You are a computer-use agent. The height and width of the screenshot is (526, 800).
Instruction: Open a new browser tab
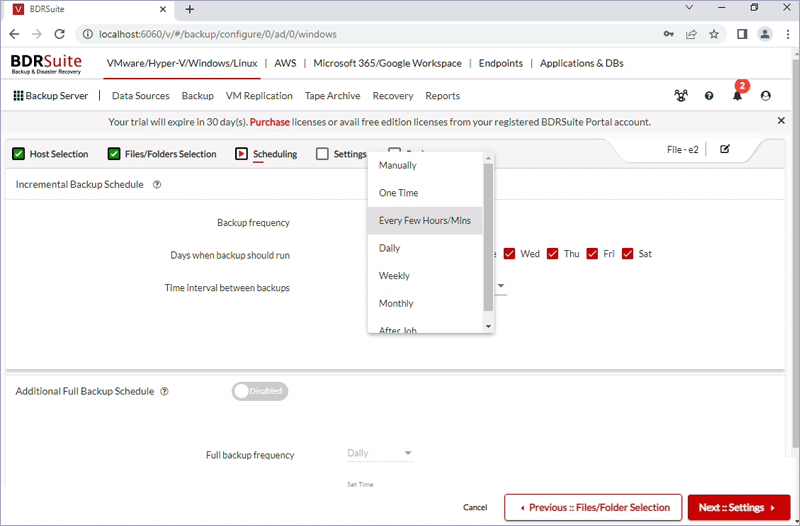tap(190, 9)
